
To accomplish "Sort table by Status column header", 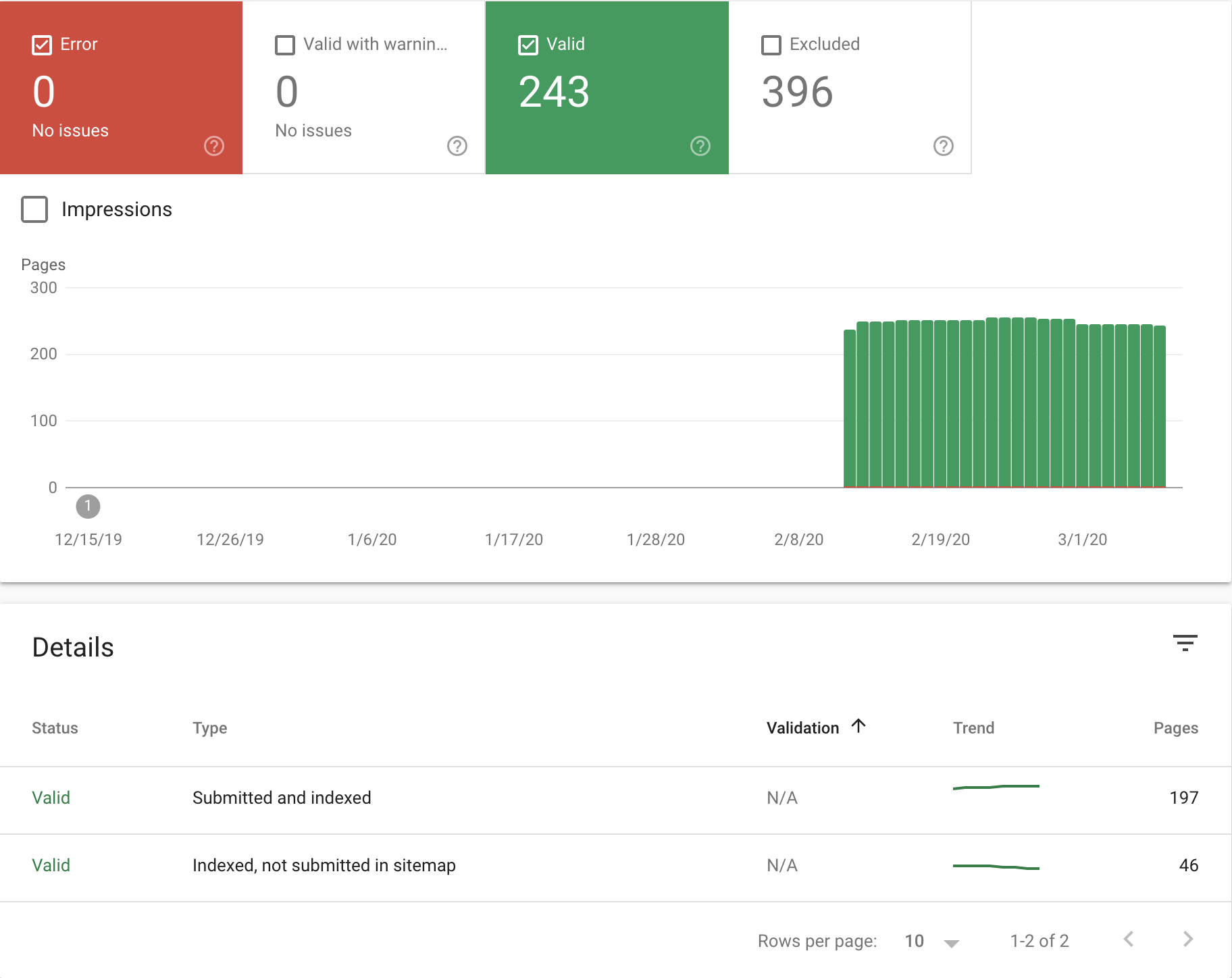I will tap(55, 728).
